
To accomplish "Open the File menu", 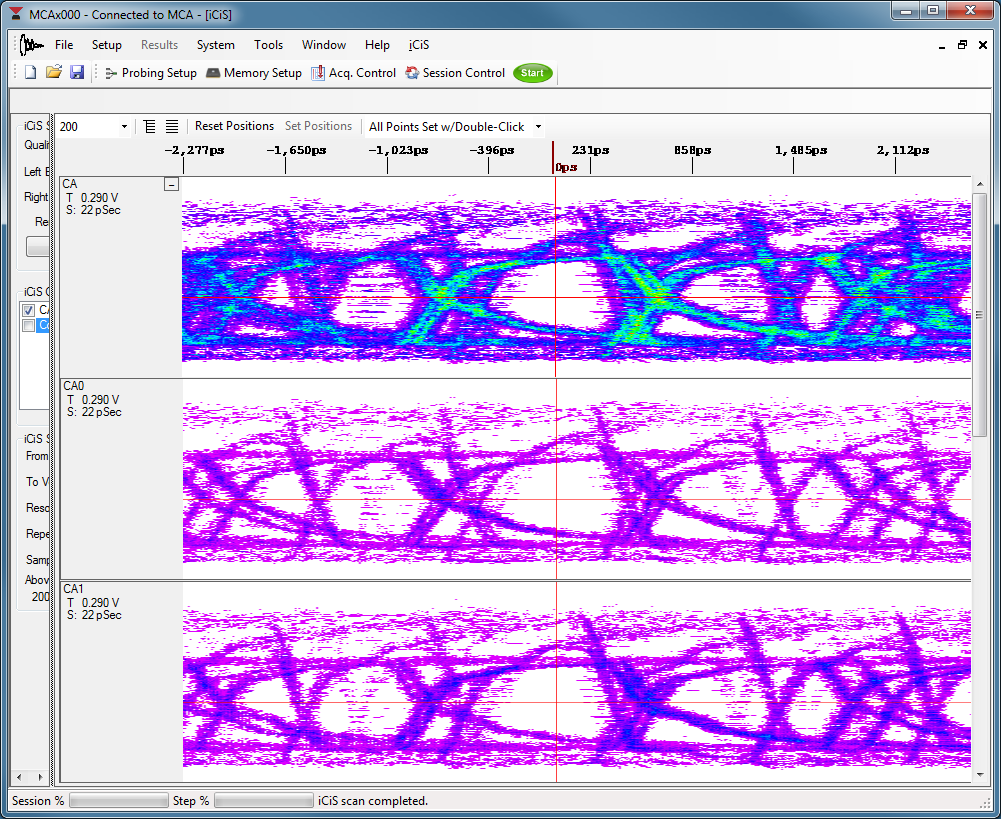I will tap(64, 45).
